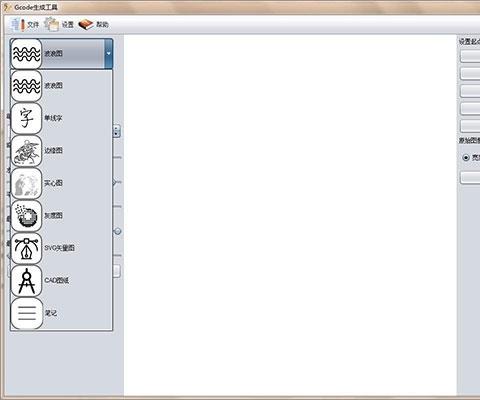Image resolution: width=480 pixels, height=400 pixels.
Task: Pick the 实心图 solid image option
Action: pos(62,183)
